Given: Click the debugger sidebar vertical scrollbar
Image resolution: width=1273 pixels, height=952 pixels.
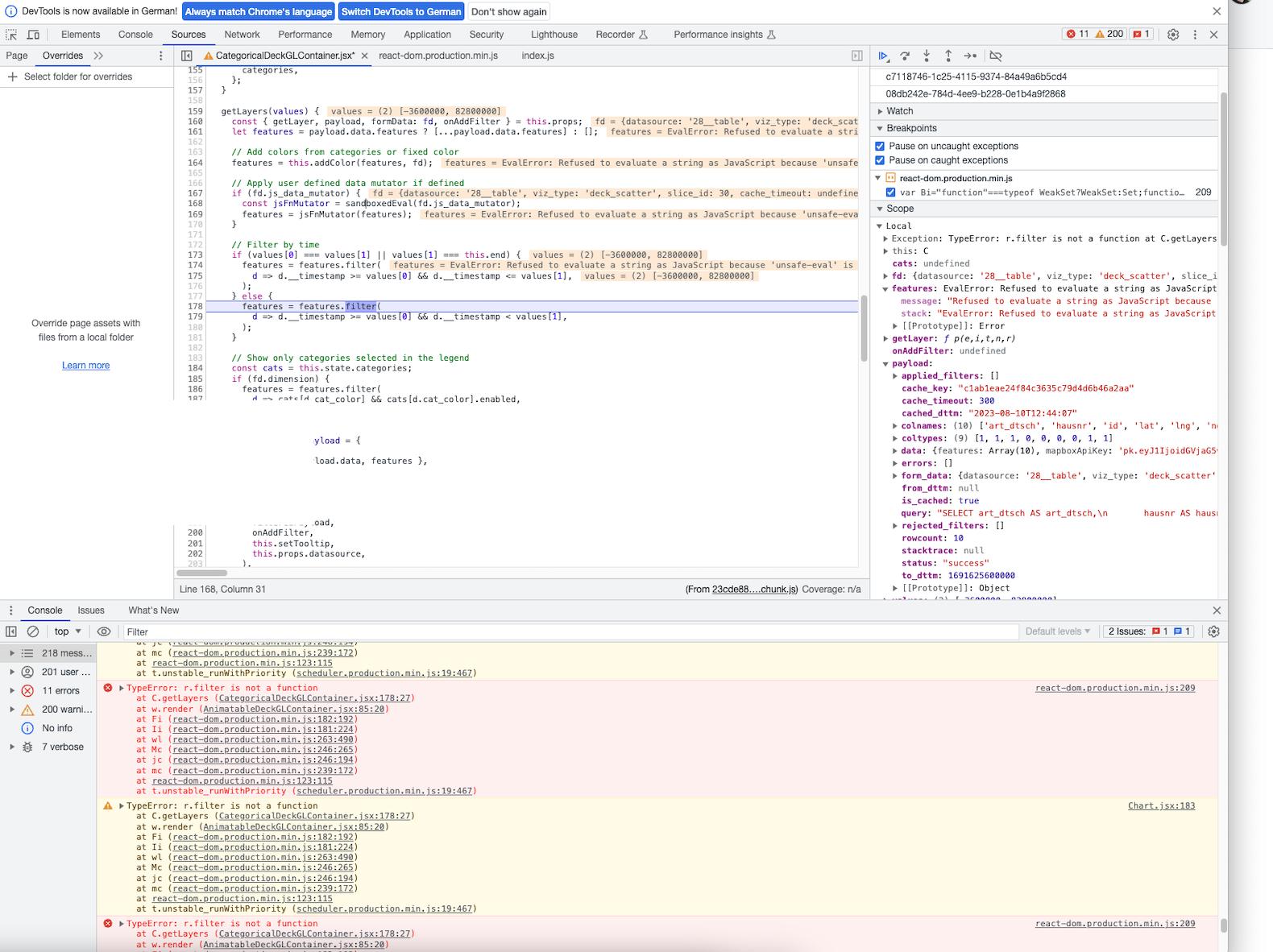Looking at the screenshot, I should (x=1223, y=169).
